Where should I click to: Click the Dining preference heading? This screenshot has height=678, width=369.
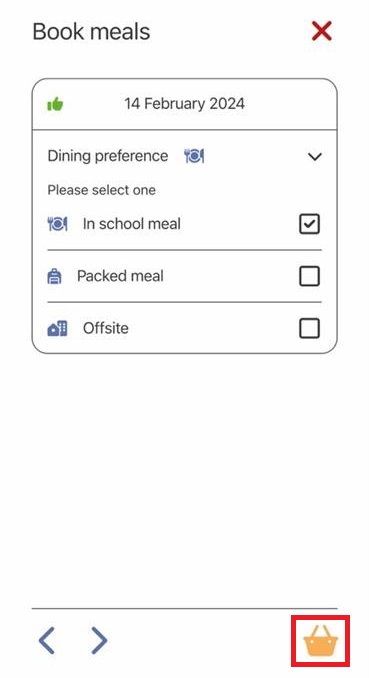(108, 156)
